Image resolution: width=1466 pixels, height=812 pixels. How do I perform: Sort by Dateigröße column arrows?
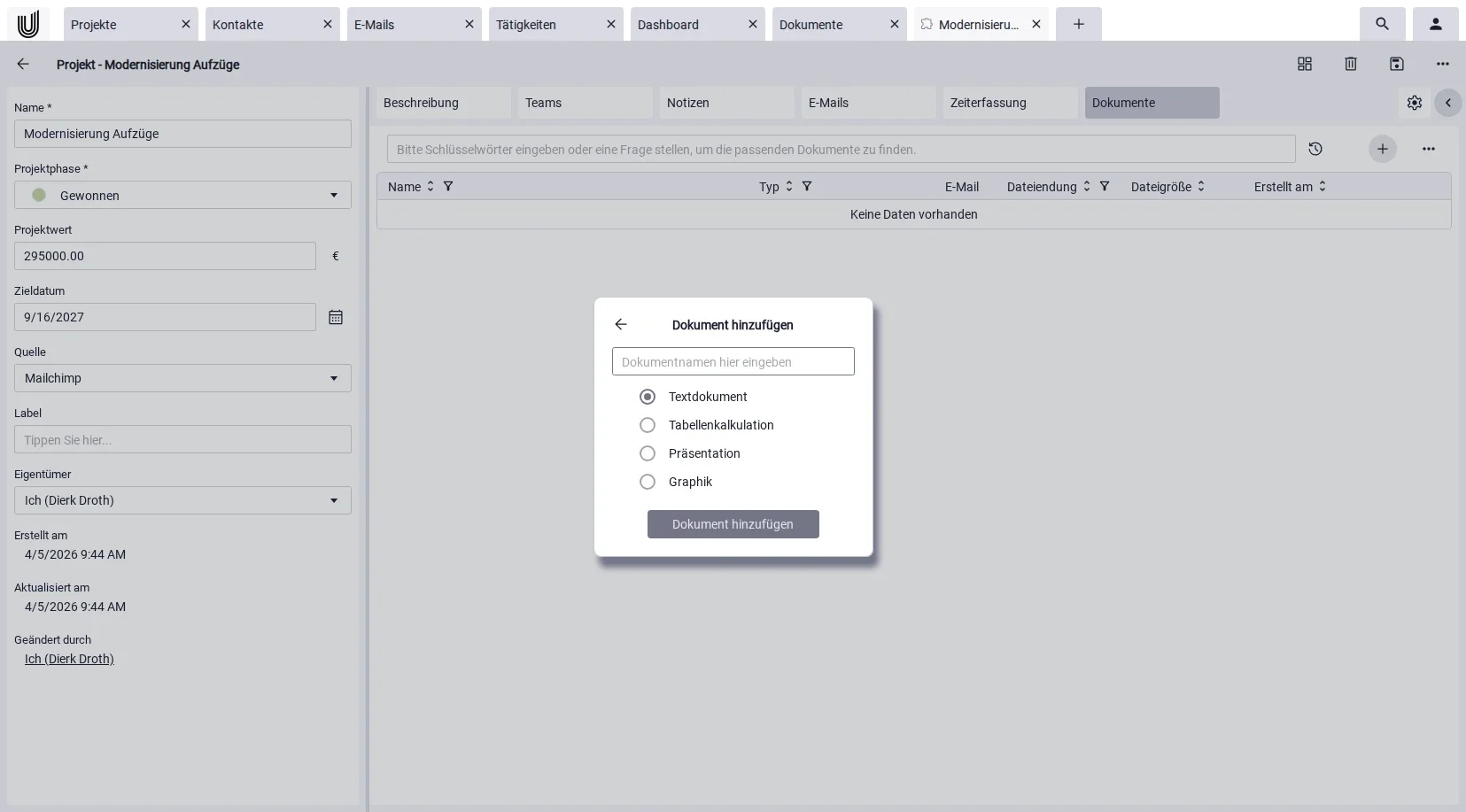[x=1201, y=186]
